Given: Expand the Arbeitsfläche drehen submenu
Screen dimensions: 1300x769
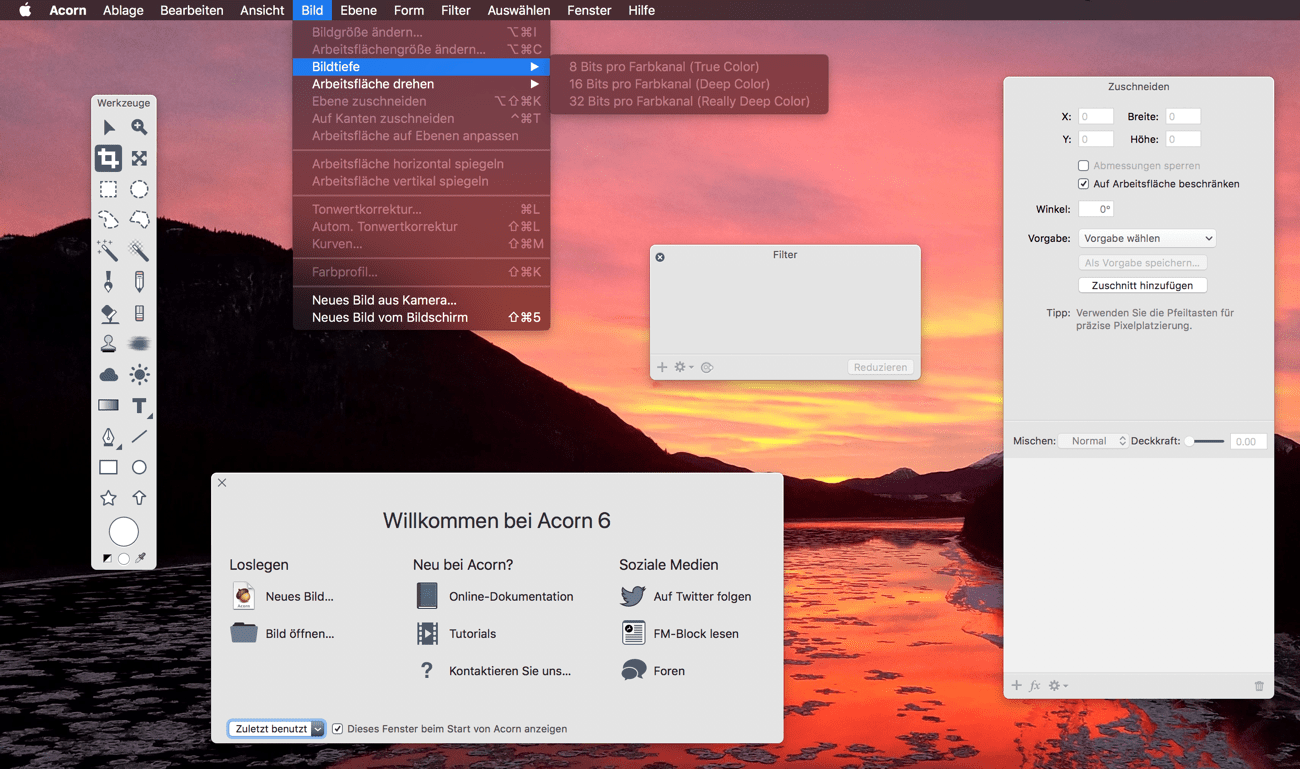Looking at the screenshot, I should pos(421,84).
